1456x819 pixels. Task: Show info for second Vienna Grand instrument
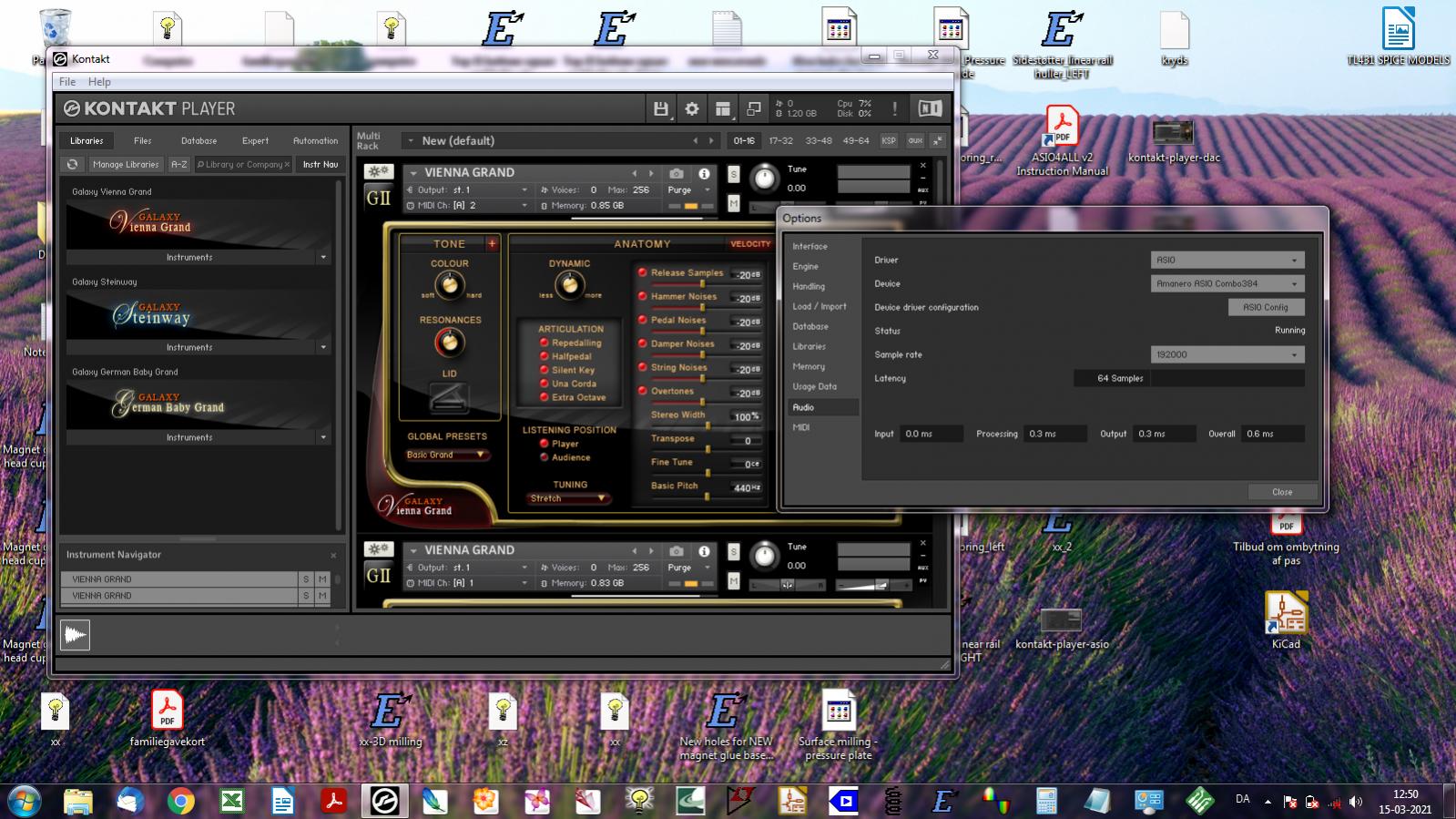click(x=704, y=550)
